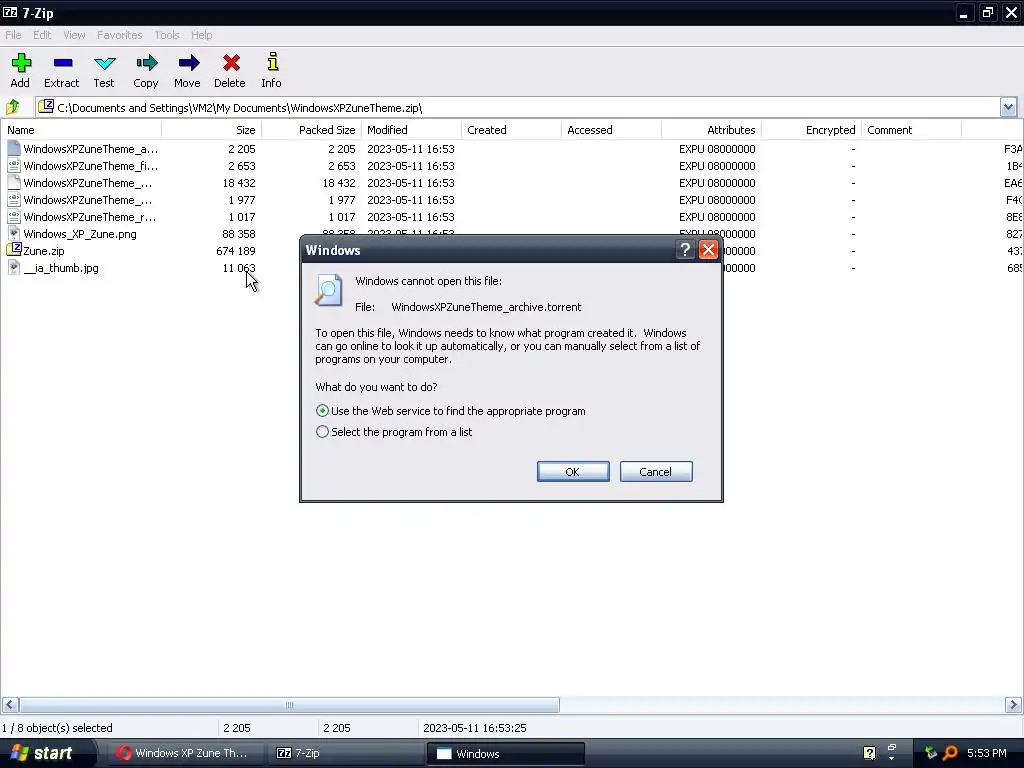The image size is (1024, 768).
Task: Click the search tray icon in taskbar
Action: (950, 753)
